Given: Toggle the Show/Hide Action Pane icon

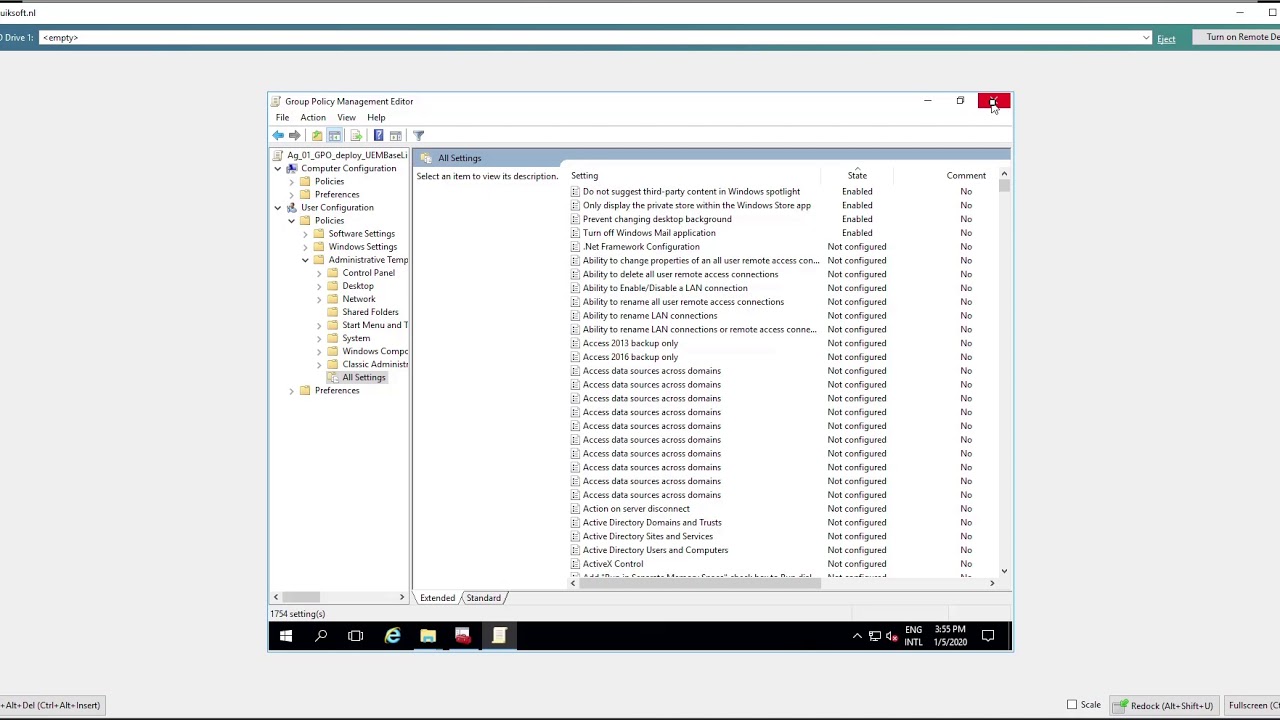Looking at the screenshot, I should coord(396,135).
